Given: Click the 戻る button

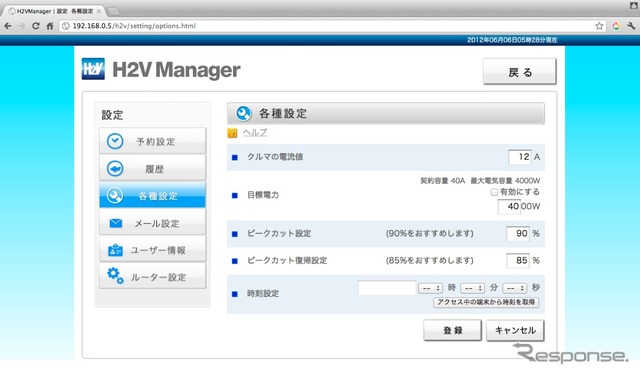Looking at the screenshot, I should point(520,72).
